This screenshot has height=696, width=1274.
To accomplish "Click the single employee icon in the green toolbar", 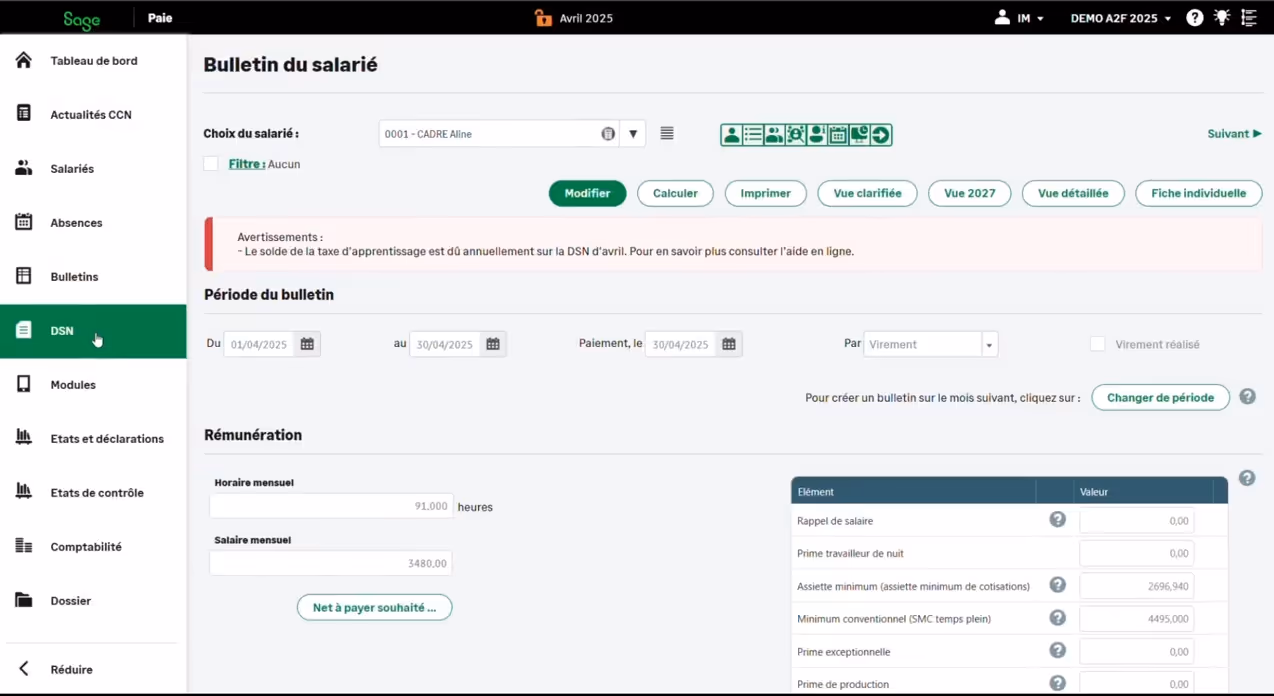I will point(732,135).
